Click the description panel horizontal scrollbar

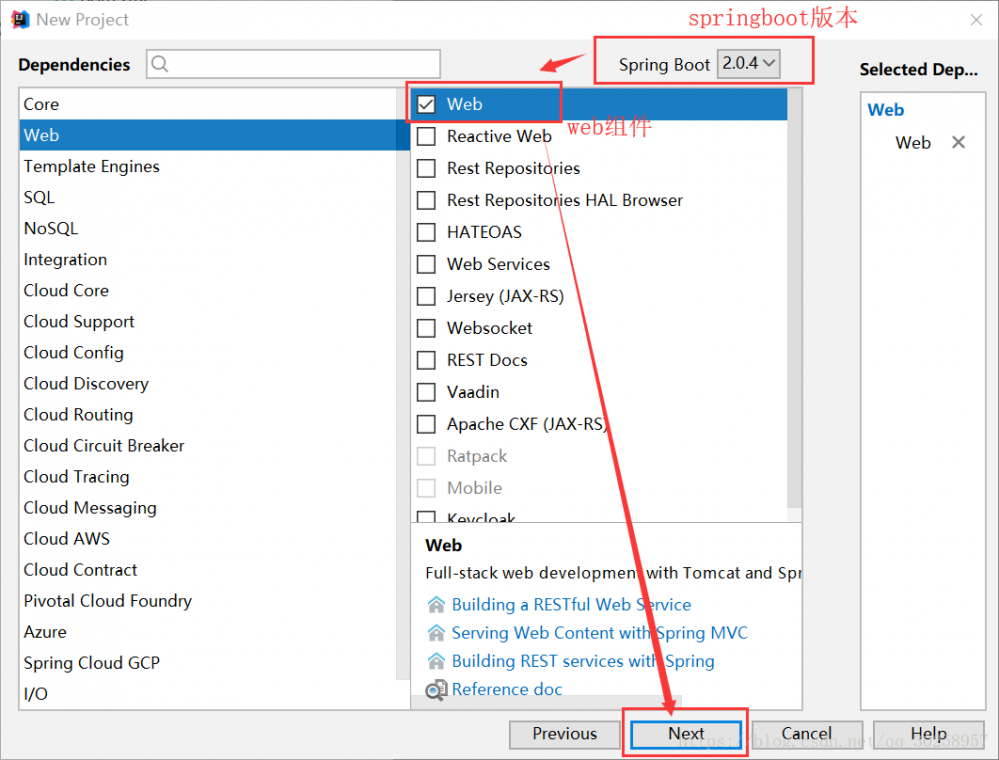click(x=546, y=702)
